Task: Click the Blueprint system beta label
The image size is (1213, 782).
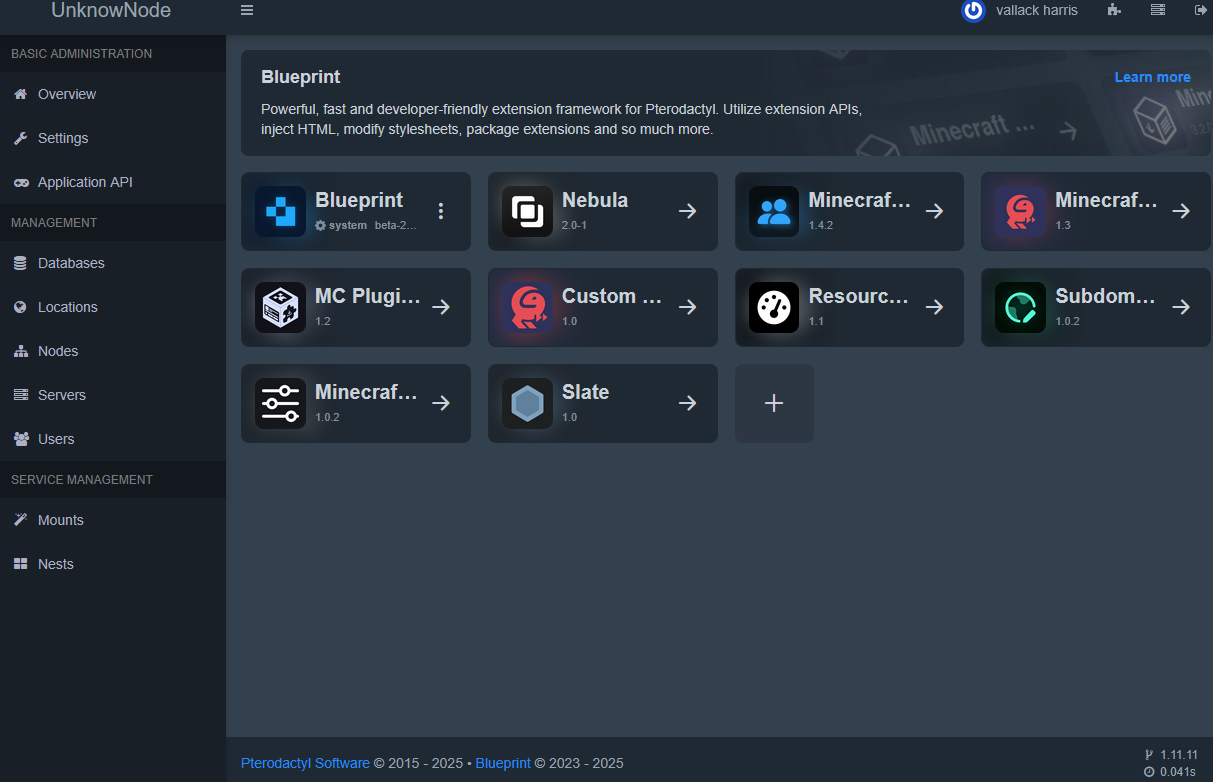Action: click(366, 226)
